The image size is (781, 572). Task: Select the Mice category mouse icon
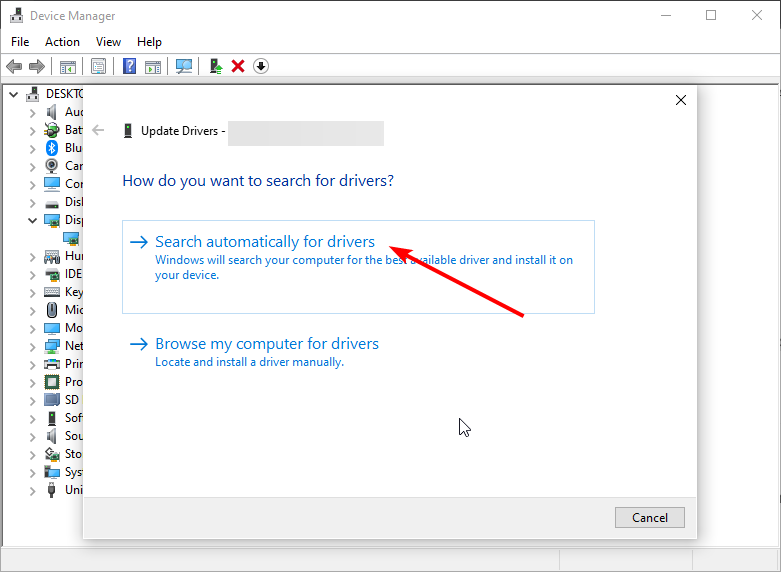(x=52, y=310)
